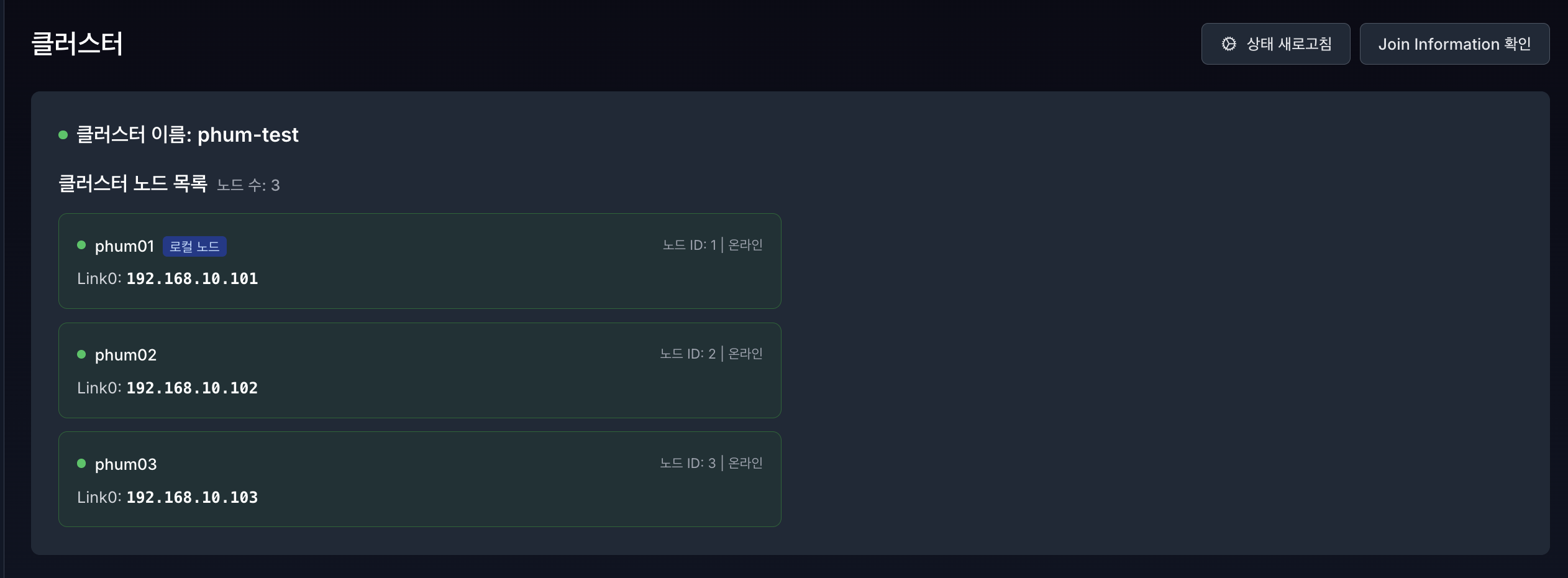Open Join Information 확인
The image size is (1568, 578).
pos(1454,44)
